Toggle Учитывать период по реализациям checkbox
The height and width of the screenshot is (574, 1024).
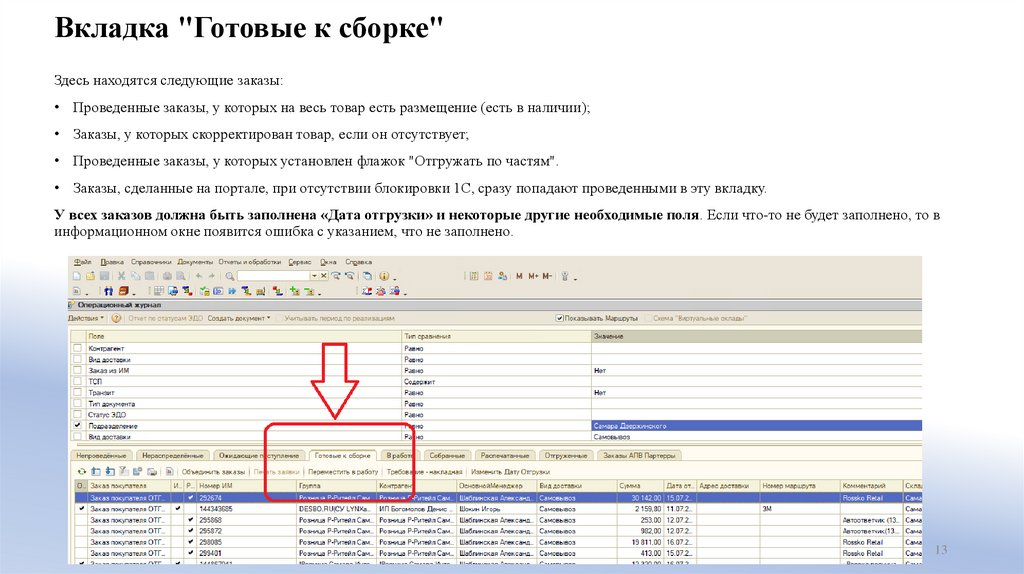pyautogui.click(x=280, y=319)
